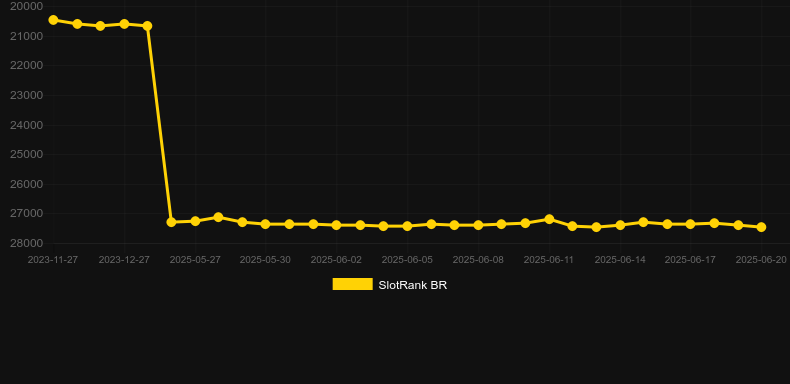Click the 2025-06-05 x-axis date label
Screen dimensions: 790x384
coord(407,260)
